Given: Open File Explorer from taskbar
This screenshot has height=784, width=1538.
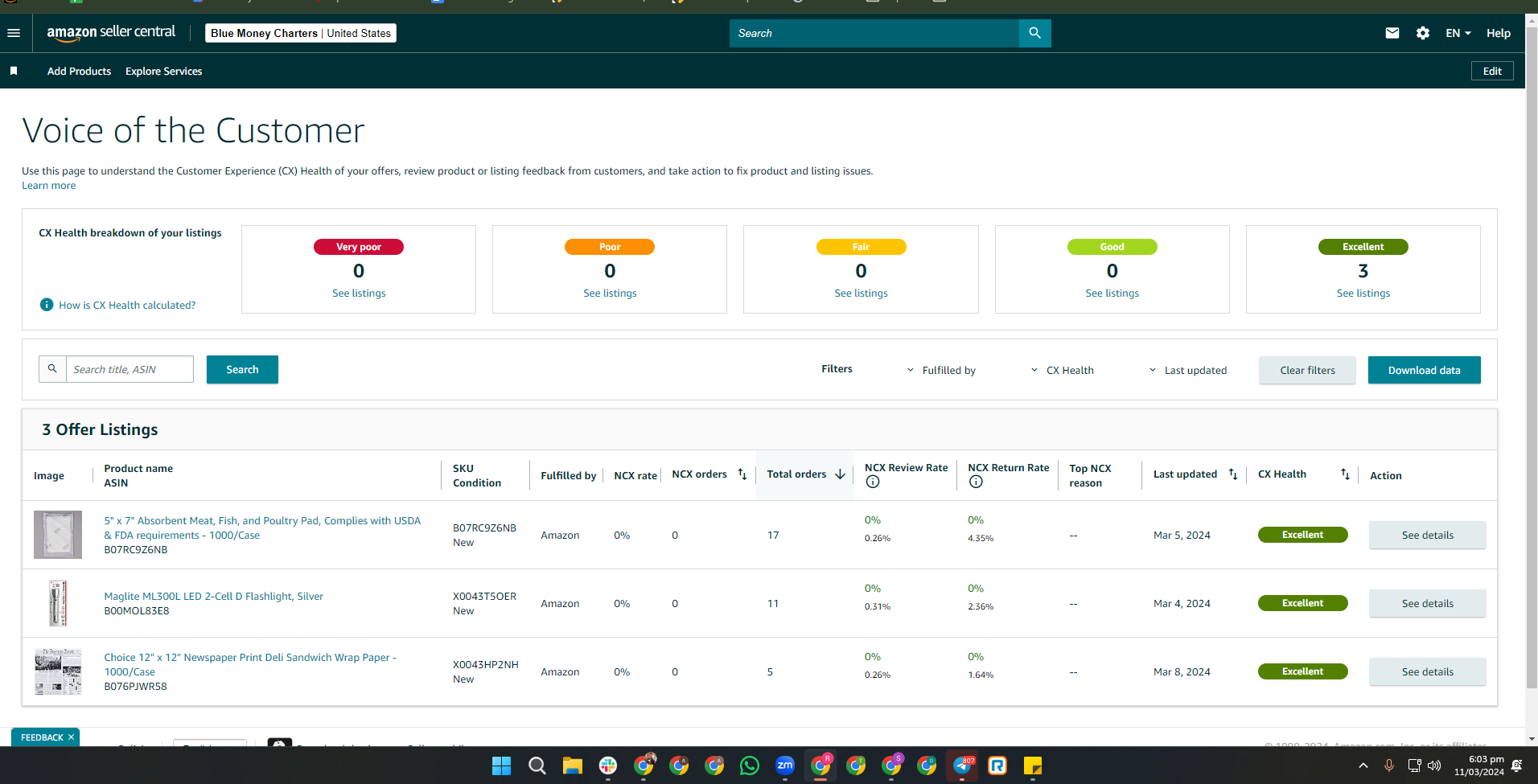Looking at the screenshot, I should 572,766.
